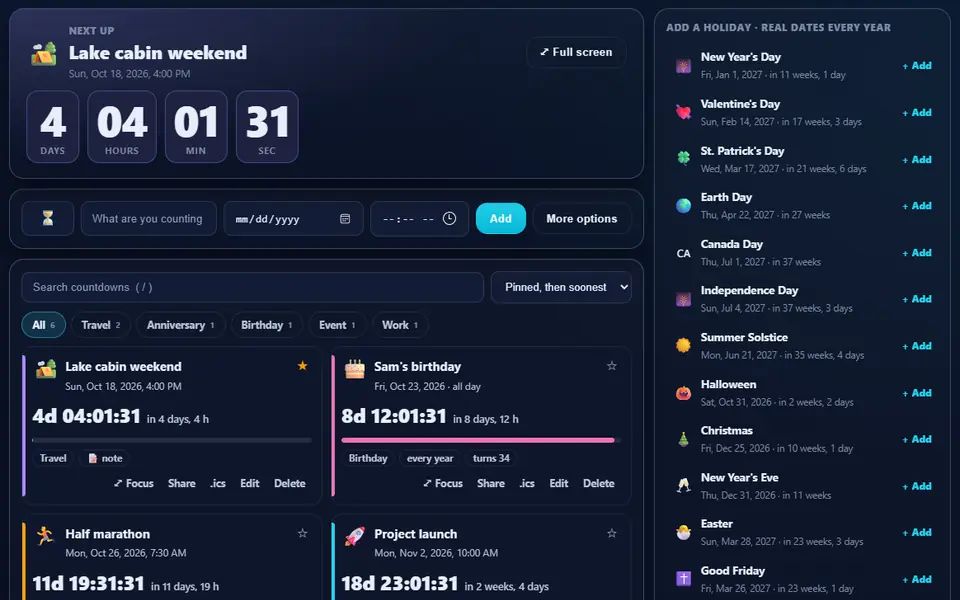Viewport: 960px width, 600px height.
Task: Click Sam's birthday pink progress bar
Action: coord(481,440)
